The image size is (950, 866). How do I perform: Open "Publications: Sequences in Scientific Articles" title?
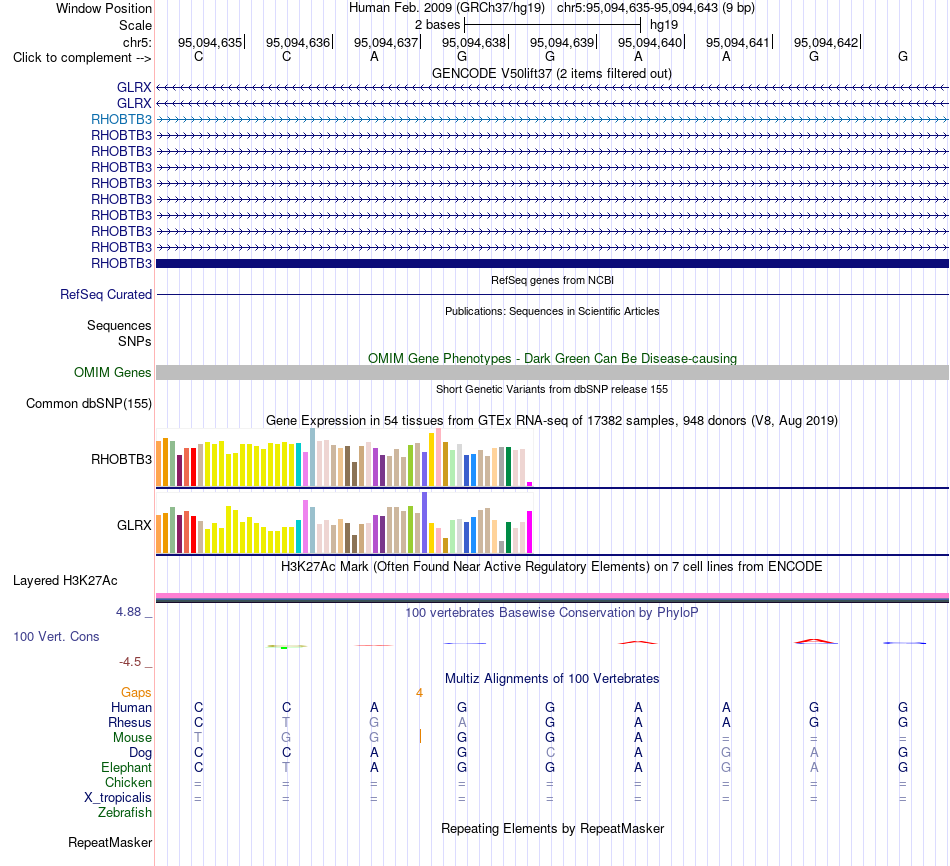pyautogui.click(x=552, y=311)
